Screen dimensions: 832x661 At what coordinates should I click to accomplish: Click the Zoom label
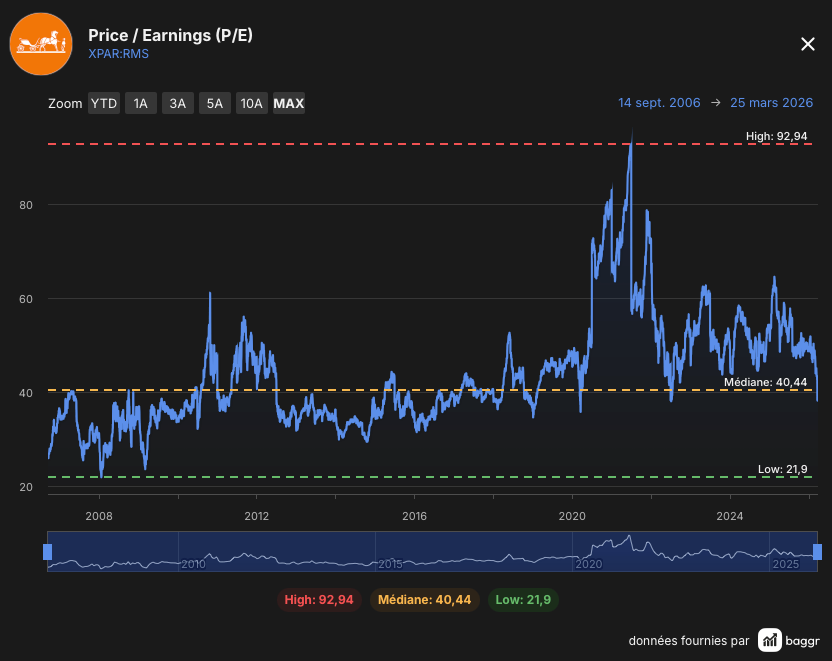tap(65, 103)
